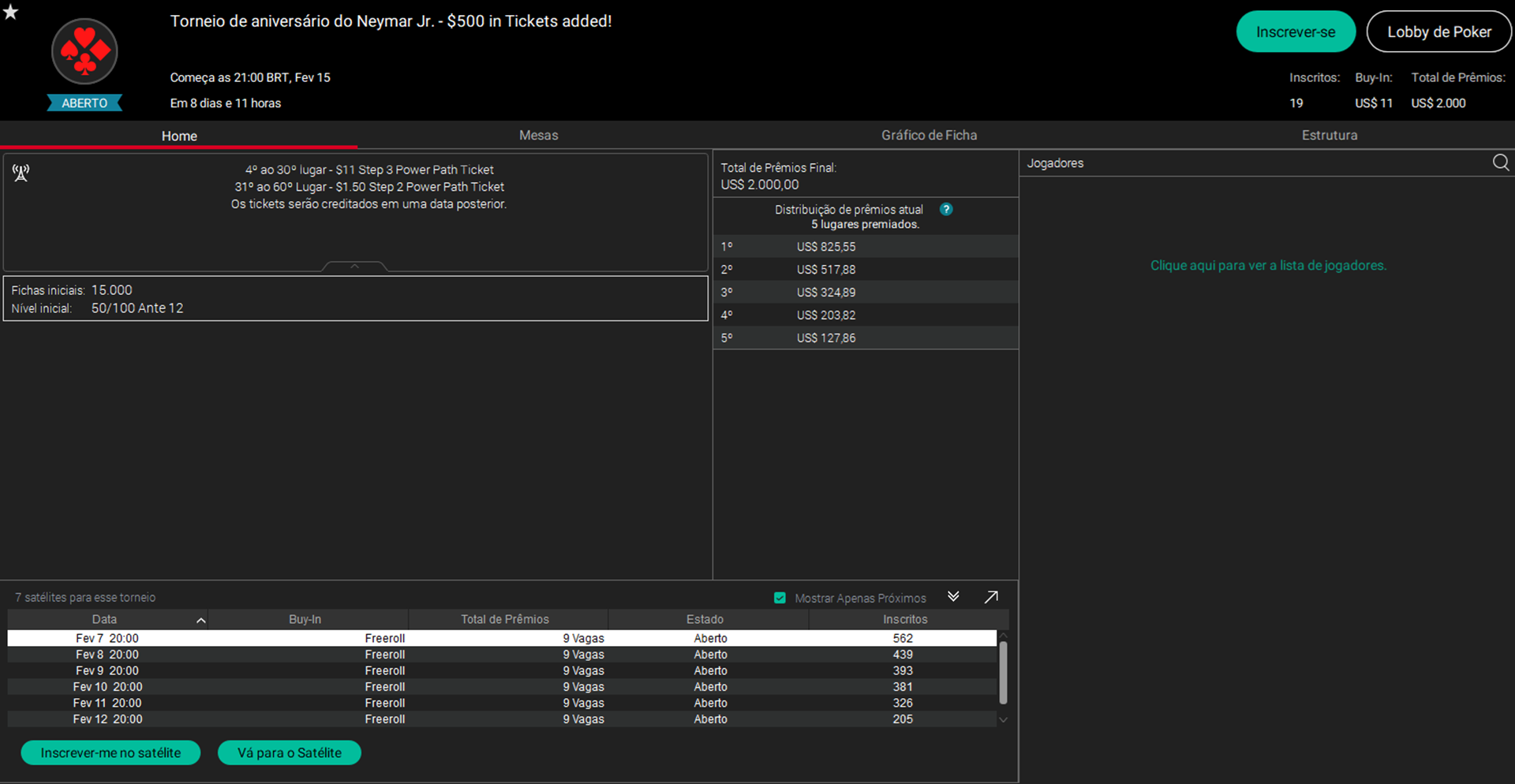This screenshot has height=784, width=1515.
Task: Click the satellites list scrollbar thumb
Action: [1003, 672]
